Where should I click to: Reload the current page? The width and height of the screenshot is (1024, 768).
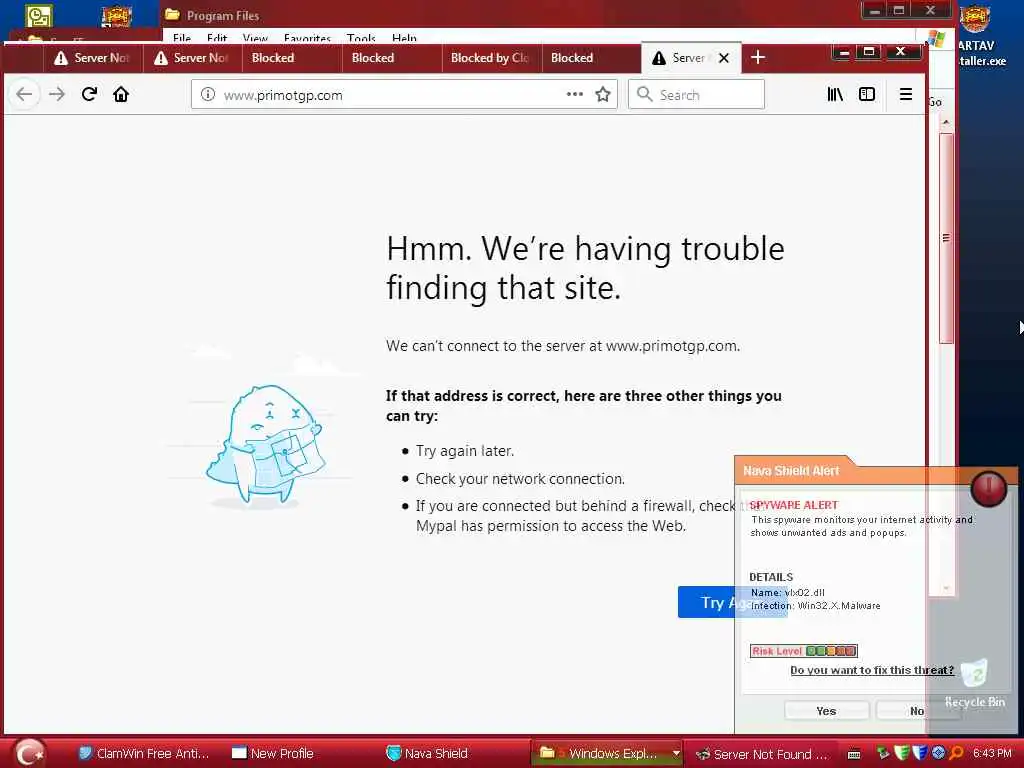89,94
